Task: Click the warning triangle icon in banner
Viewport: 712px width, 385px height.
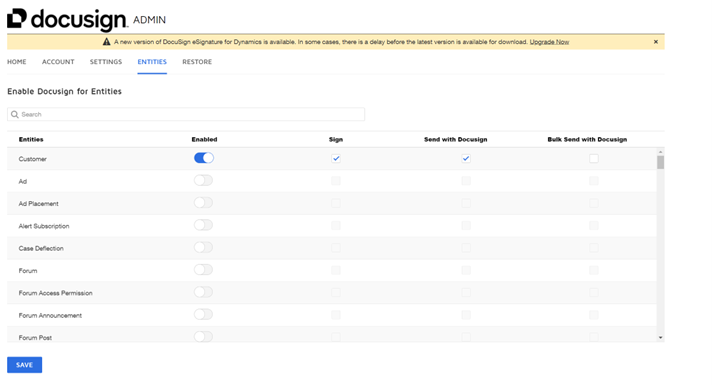Action: (106, 42)
